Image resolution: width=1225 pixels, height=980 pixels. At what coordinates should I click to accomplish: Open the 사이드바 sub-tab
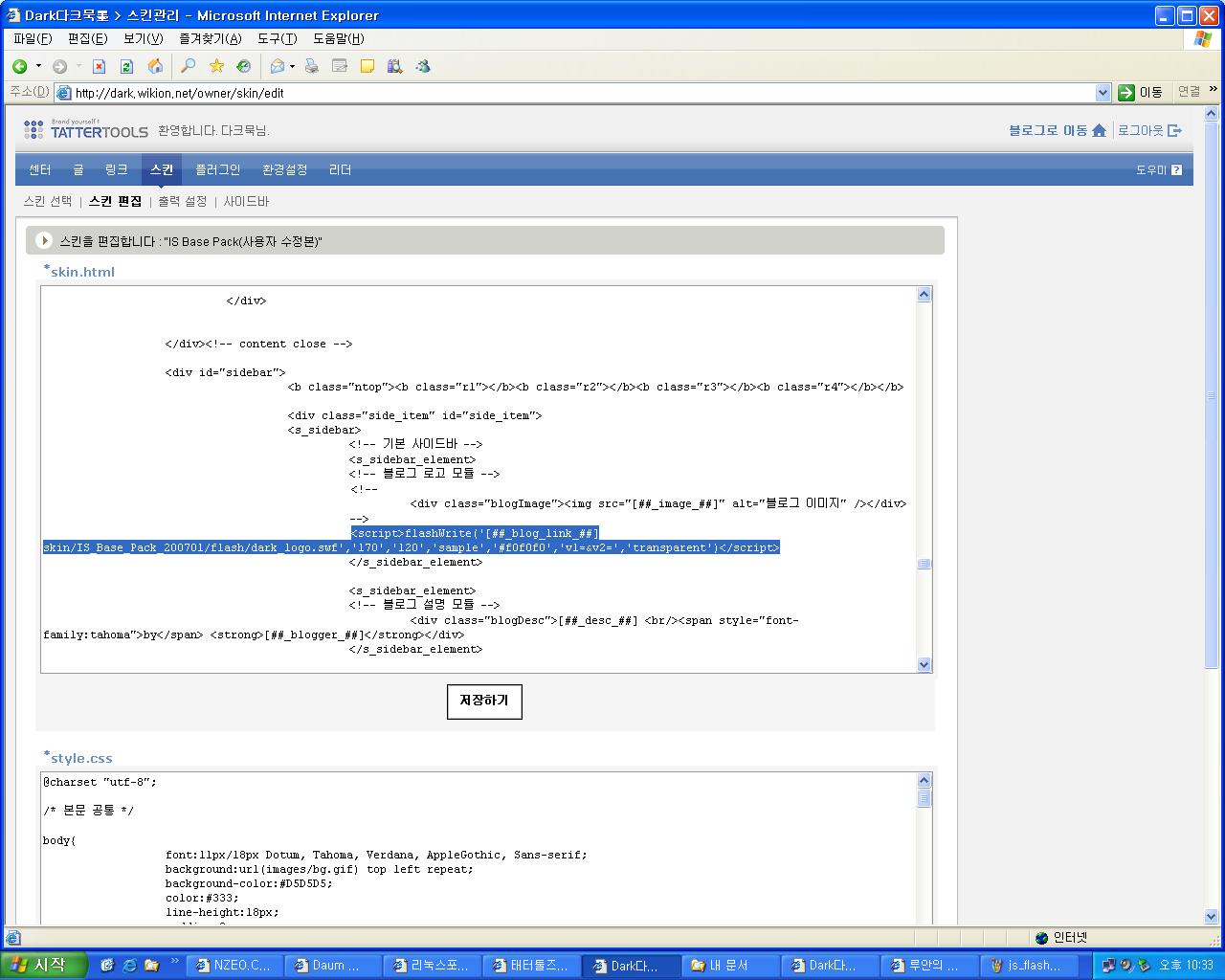246,201
